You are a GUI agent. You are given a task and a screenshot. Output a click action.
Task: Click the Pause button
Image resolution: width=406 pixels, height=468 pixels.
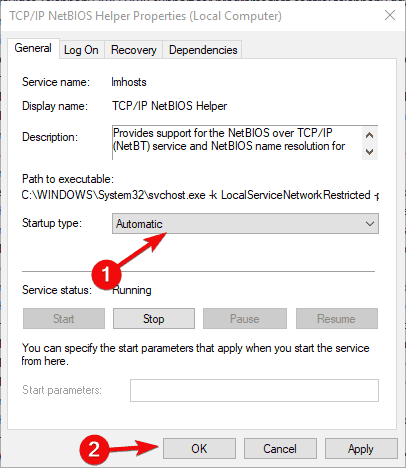(x=245, y=319)
